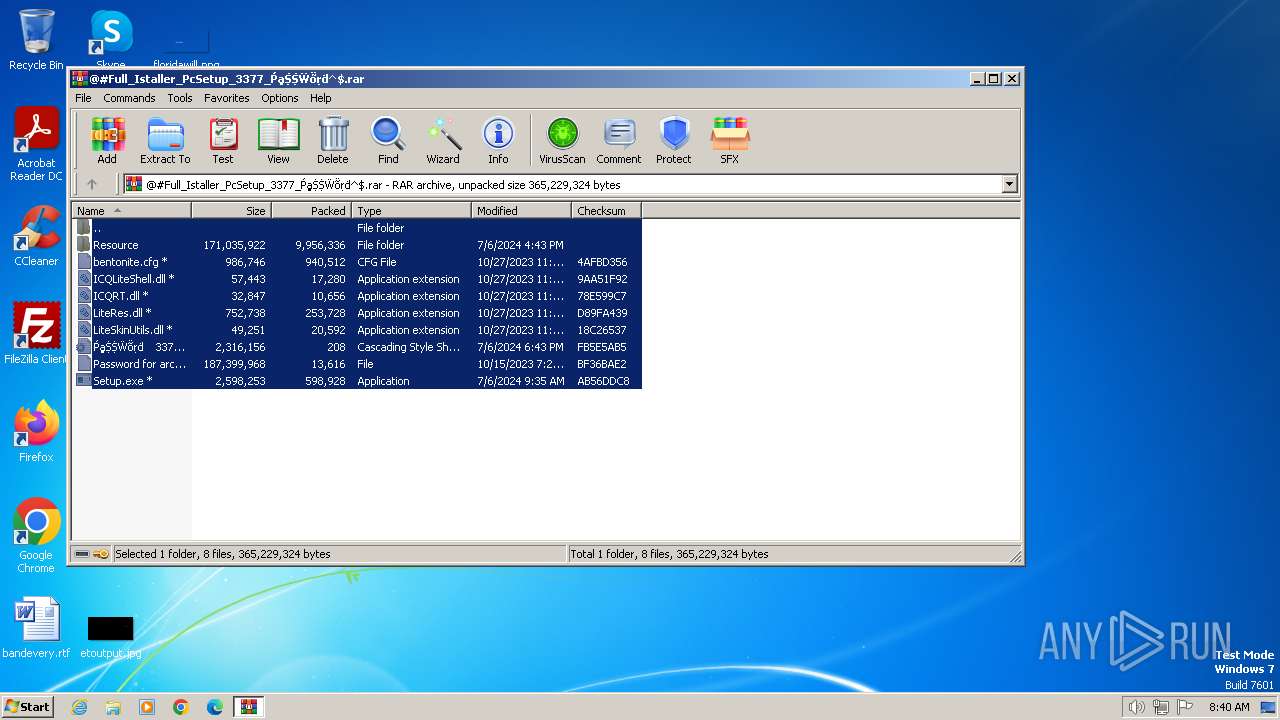Click the taskbar clock 8:40 AM

tap(1229, 707)
